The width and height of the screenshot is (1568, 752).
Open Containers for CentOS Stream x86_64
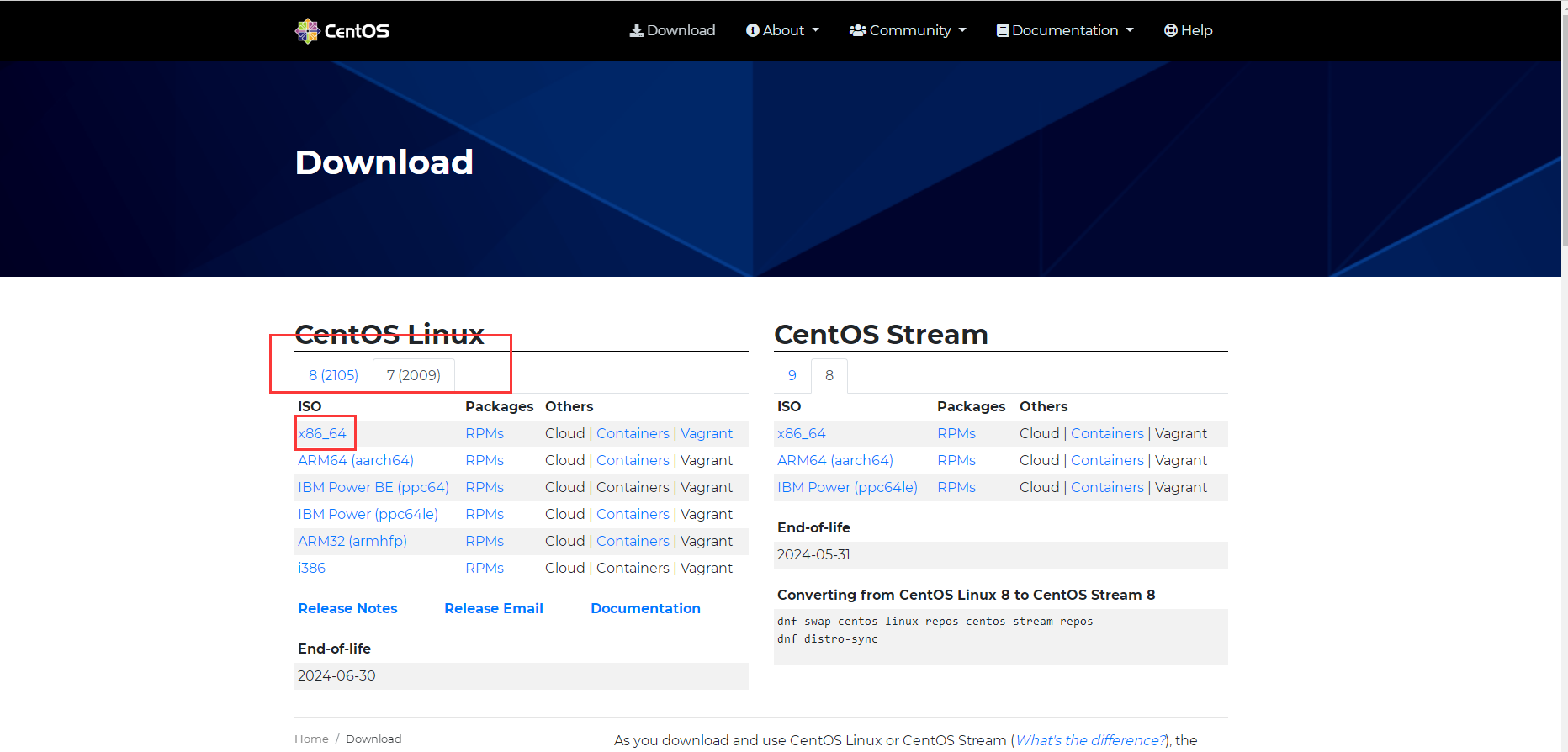(x=1107, y=433)
